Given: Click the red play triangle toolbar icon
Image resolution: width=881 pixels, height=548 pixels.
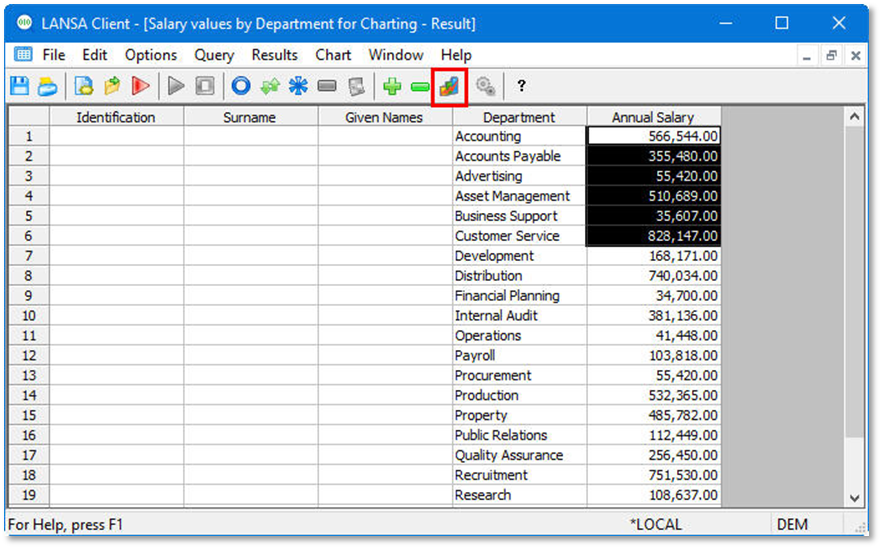Looking at the screenshot, I should click(x=140, y=87).
